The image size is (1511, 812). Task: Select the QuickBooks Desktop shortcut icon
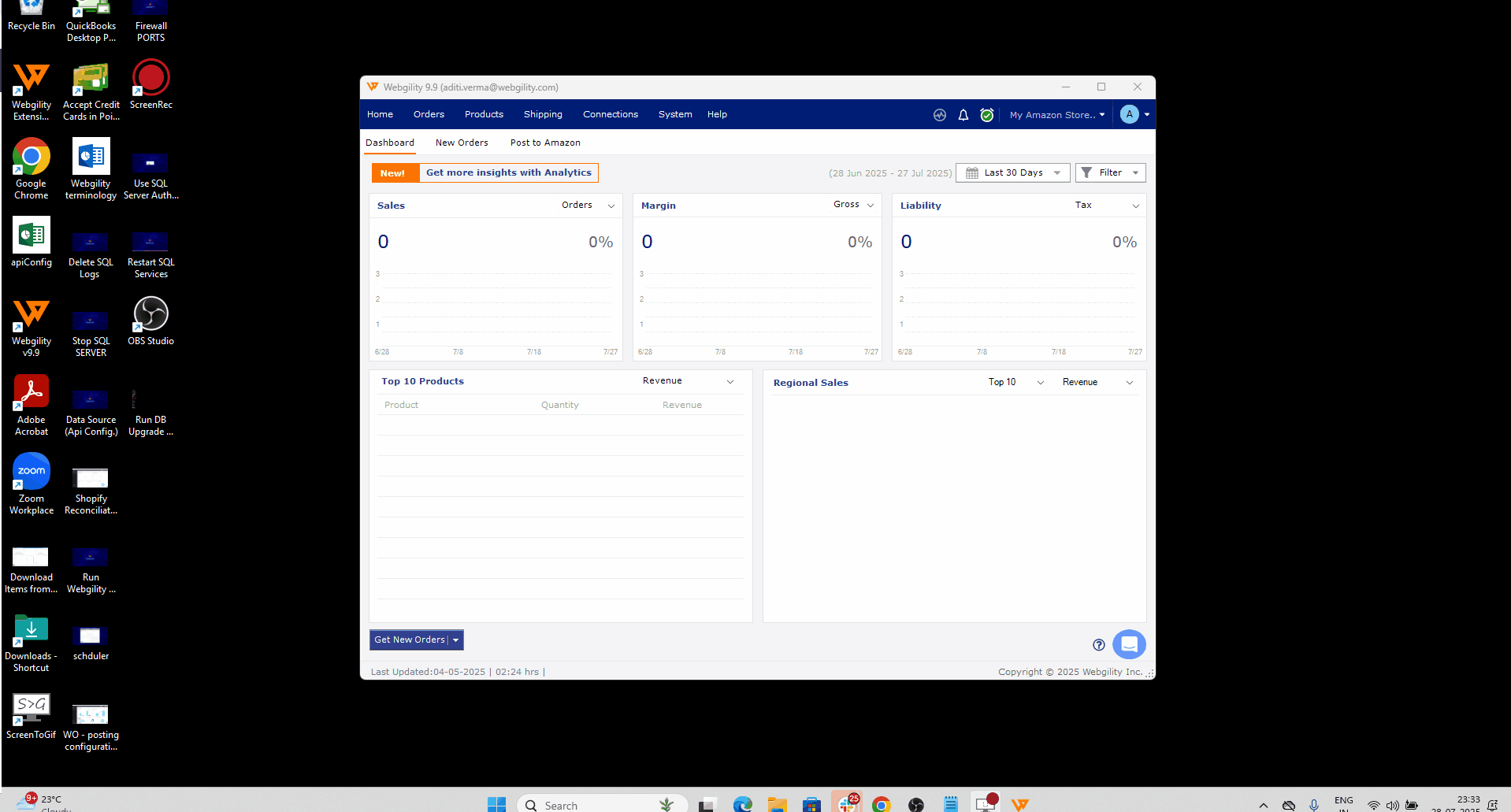pyautogui.click(x=91, y=21)
